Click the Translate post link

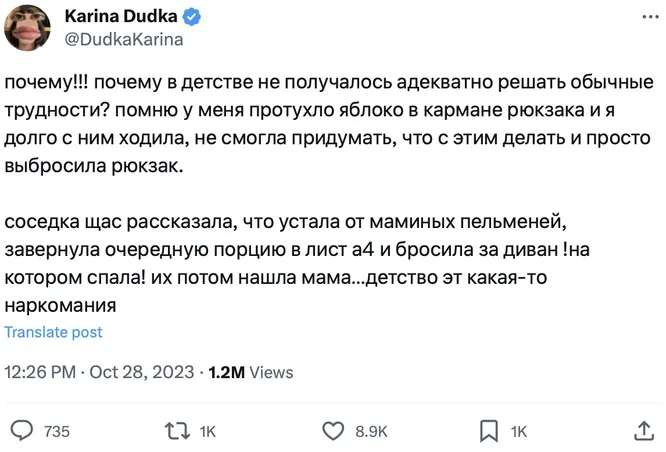(53, 332)
